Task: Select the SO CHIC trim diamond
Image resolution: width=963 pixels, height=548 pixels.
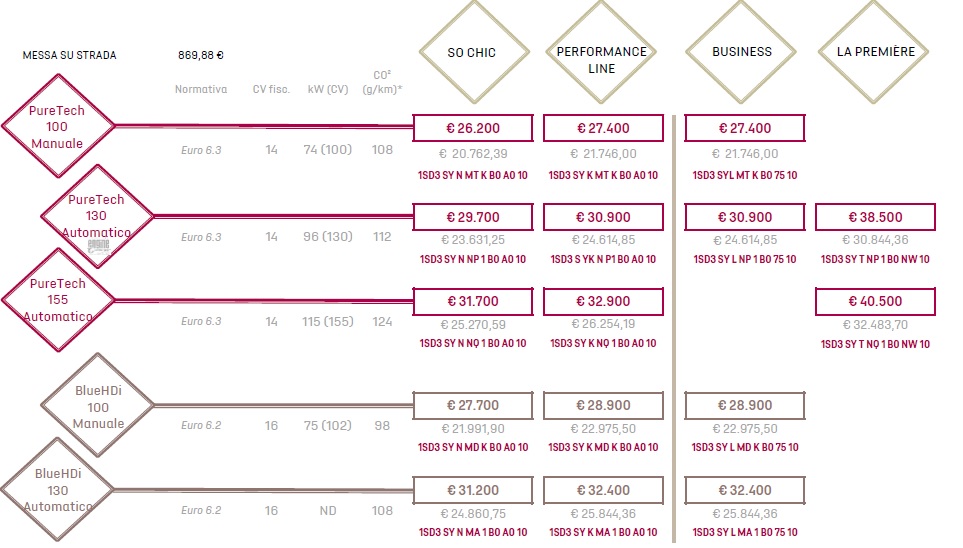Action: 474,52
